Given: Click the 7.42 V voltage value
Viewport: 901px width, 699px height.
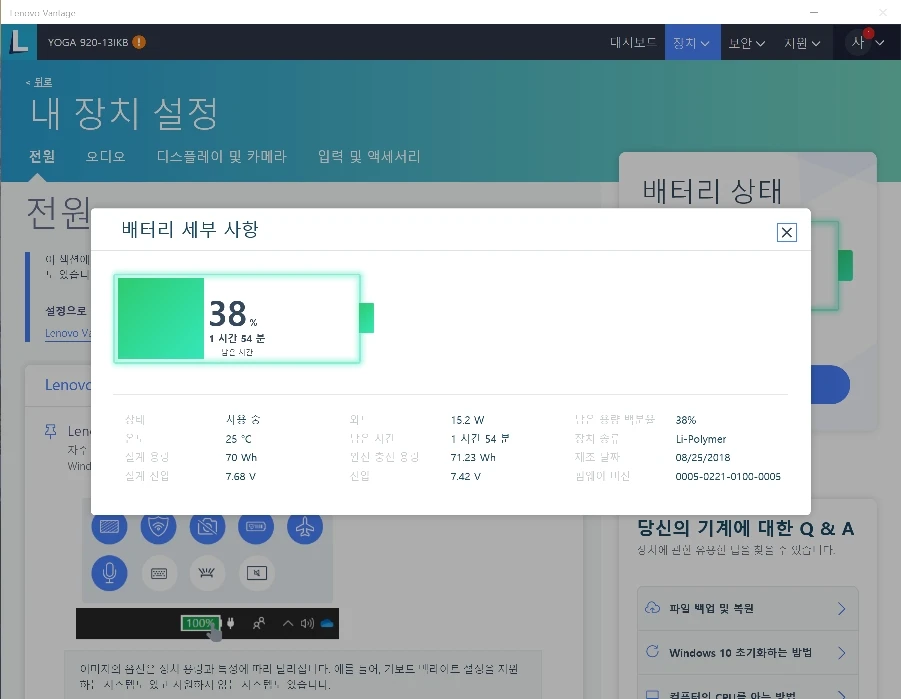Looking at the screenshot, I should point(465,477).
